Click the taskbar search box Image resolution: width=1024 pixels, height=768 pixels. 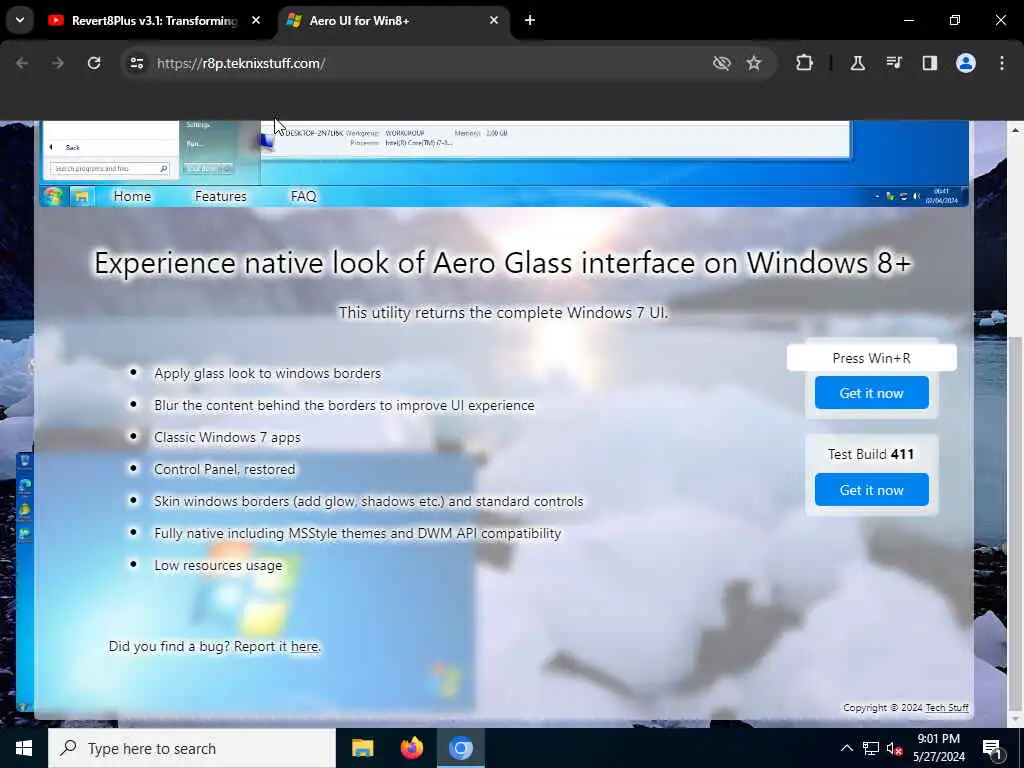tap(192, 748)
